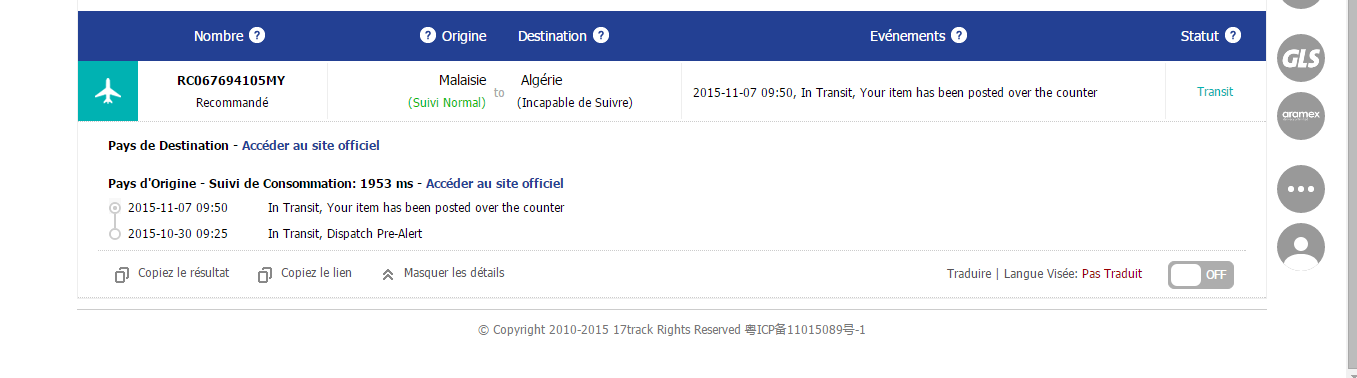Open the user profile avatar icon

[x=1301, y=247]
